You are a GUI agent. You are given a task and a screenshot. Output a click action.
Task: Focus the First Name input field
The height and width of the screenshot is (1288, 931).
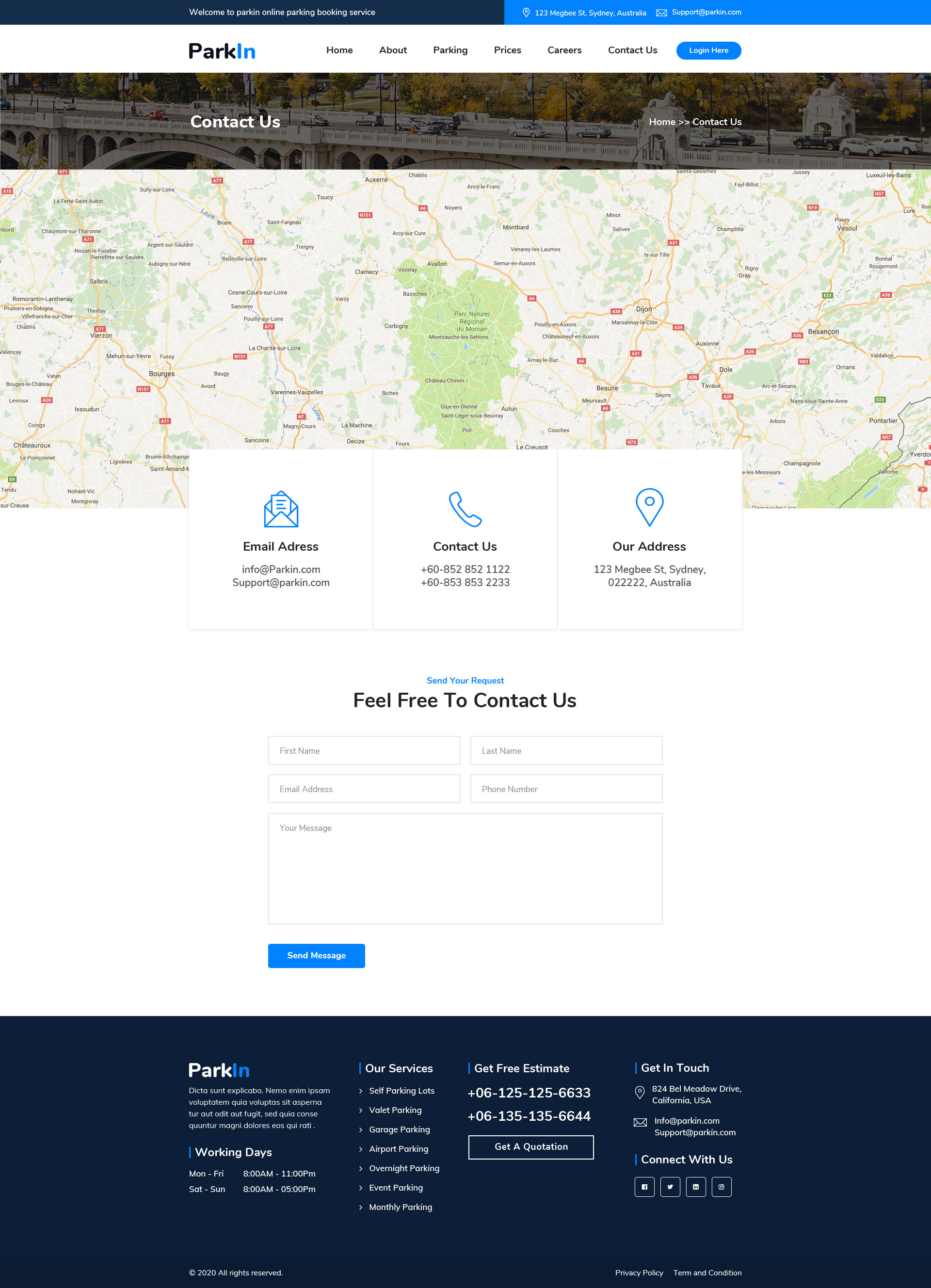364,750
